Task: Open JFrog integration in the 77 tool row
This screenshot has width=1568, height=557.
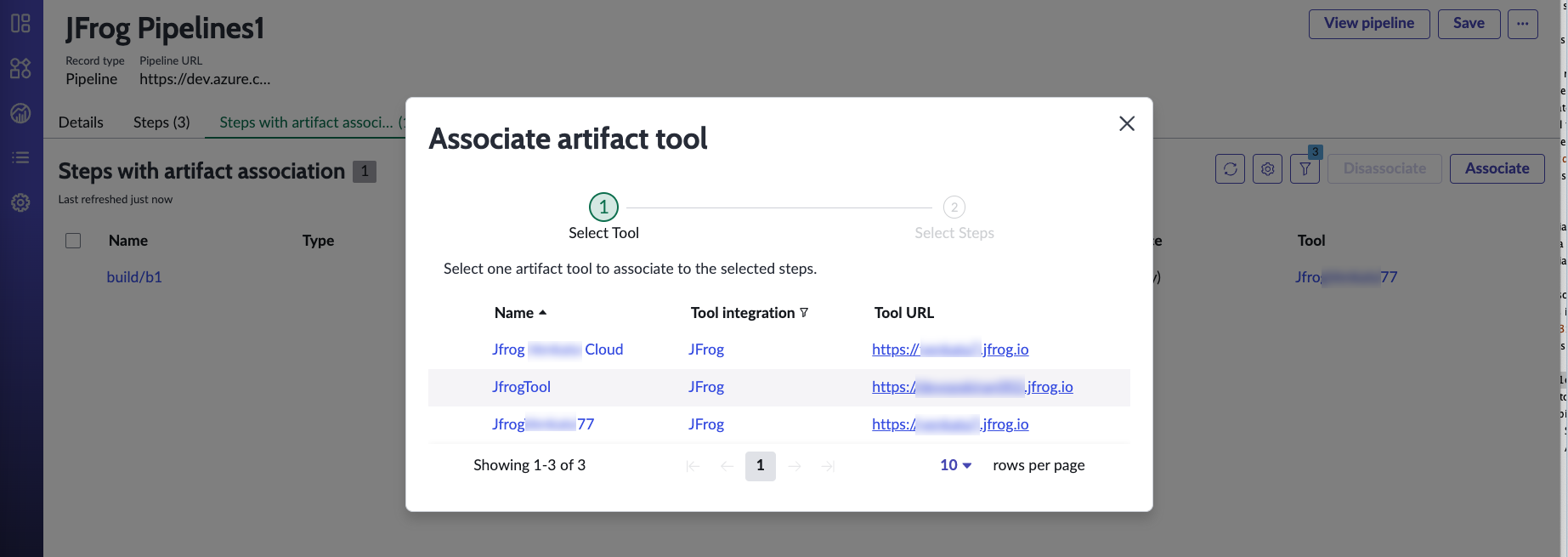Action: 706,424
